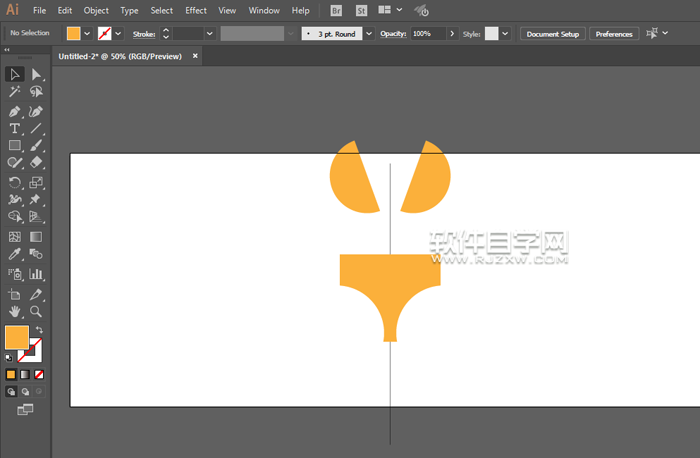Select the Hand tool
The height and width of the screenshot is (458, 700).
click(15, 311)
